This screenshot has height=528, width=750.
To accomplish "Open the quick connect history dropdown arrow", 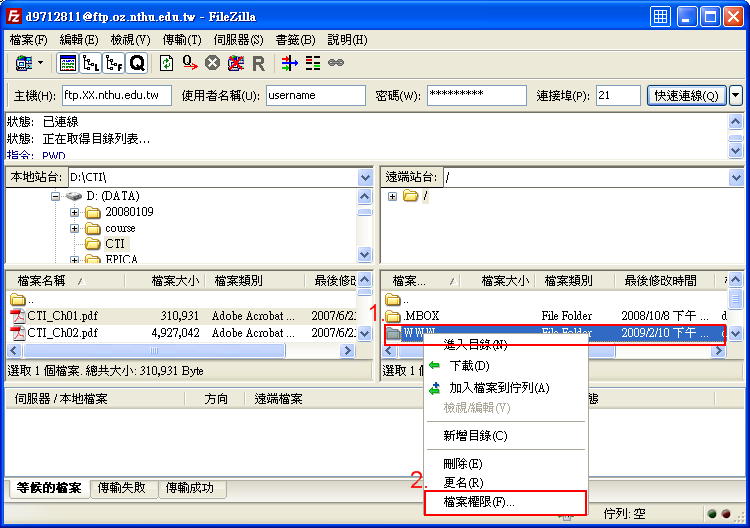I will [x=736, y=95].
